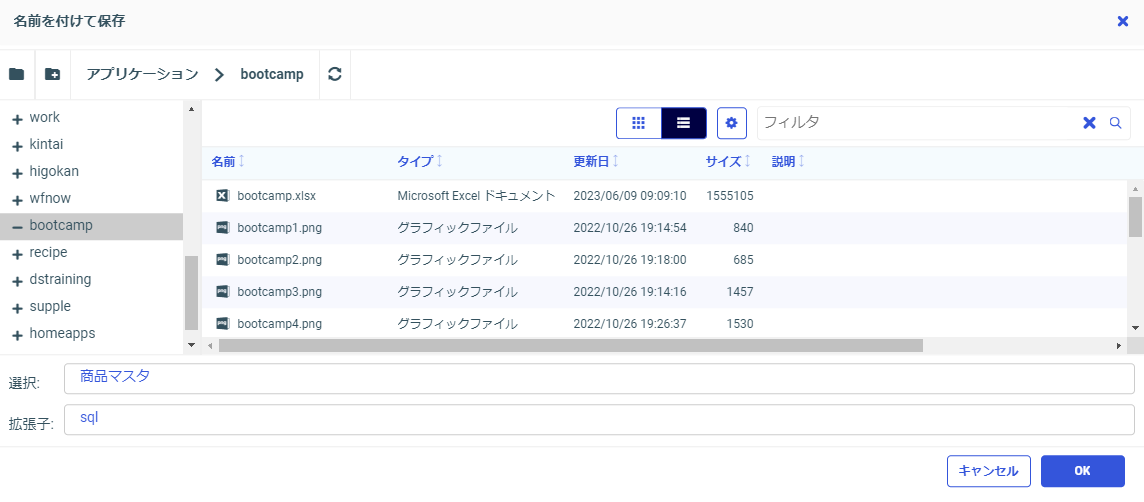Click the new folder icon
Image resolution: width=1144 pixels, height=502 pixels.
(53, 75)
